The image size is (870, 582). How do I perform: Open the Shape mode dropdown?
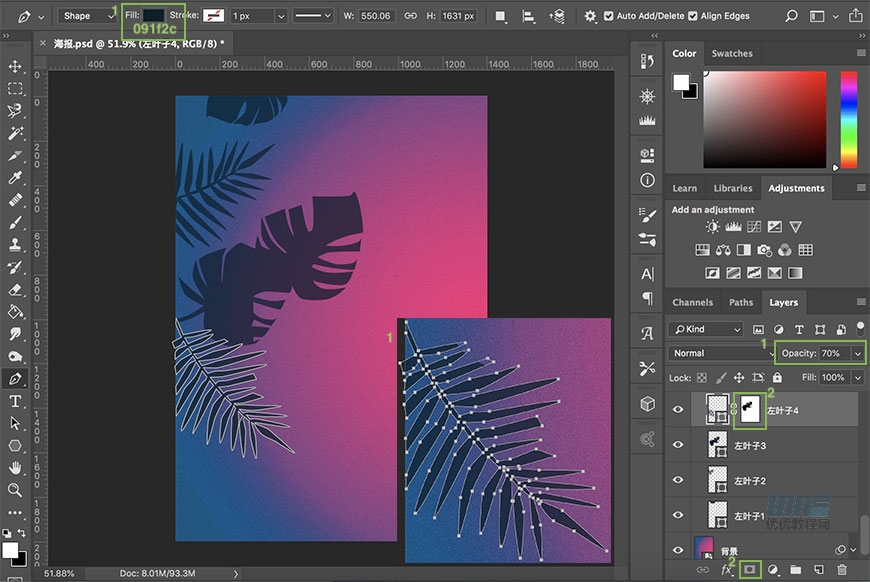(87, 16)
